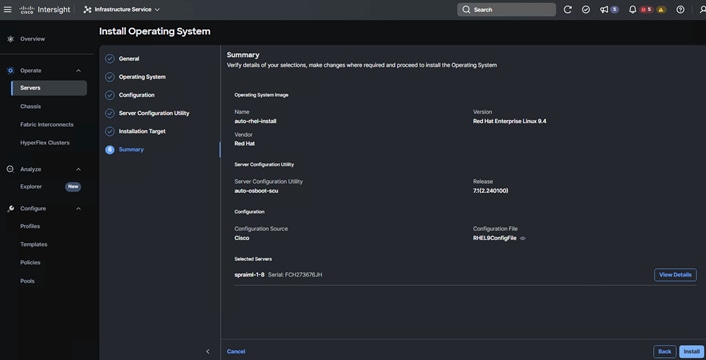Click the New badge beside Explorer

tap(73, 187)
